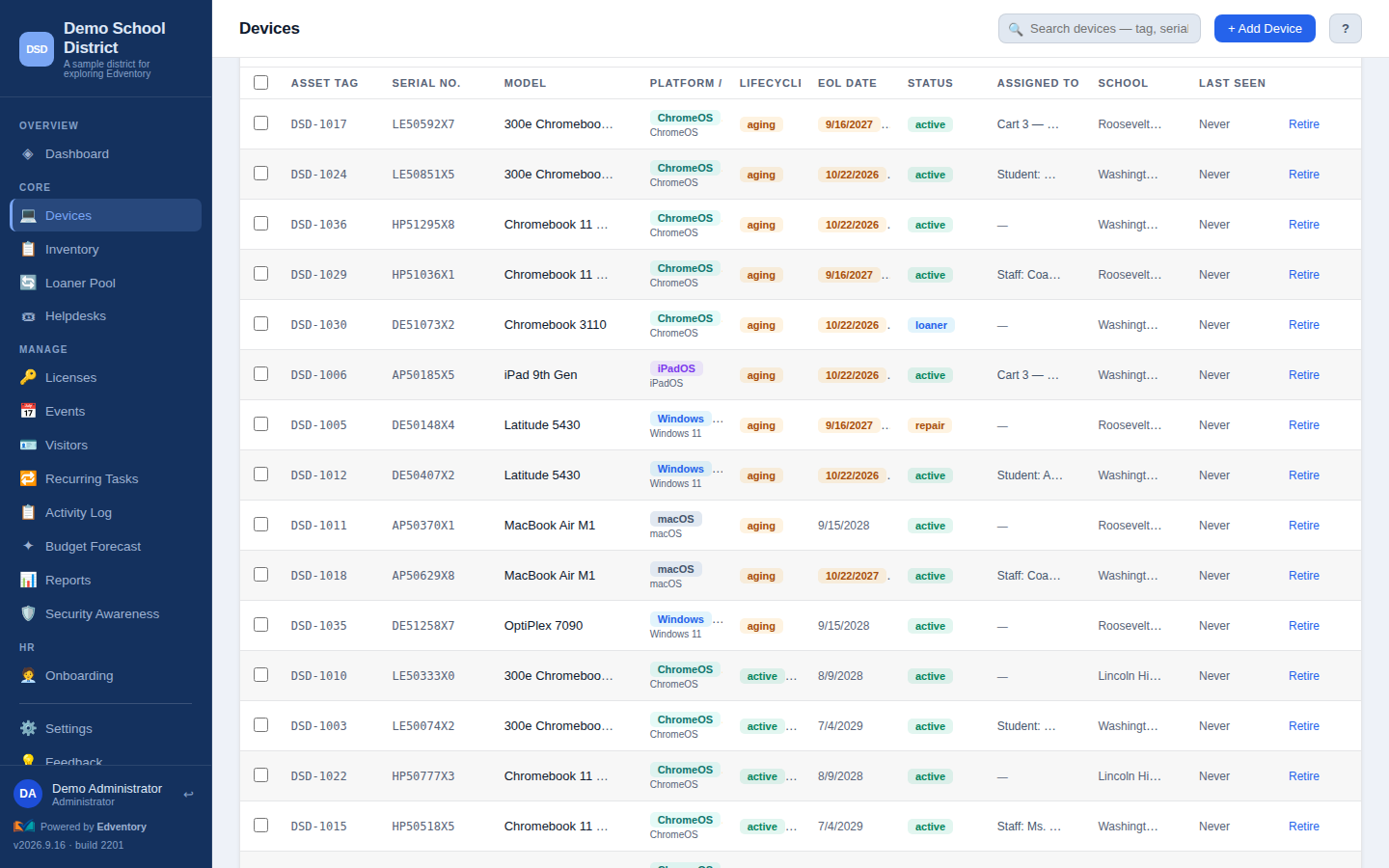The height and width of the screenshot is (868, 1389).
Task: Click the Budget Forecast sparkle icon
Action: coord(28,547)
